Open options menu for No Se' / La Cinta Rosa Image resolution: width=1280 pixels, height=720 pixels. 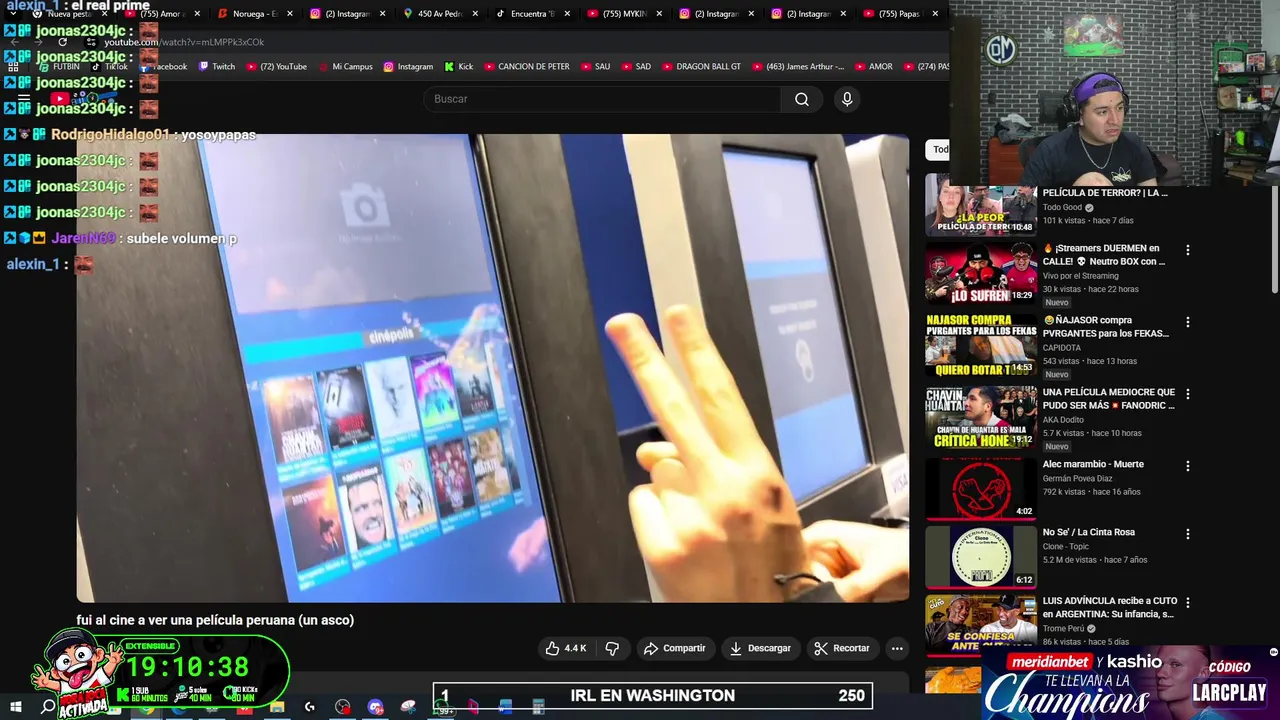pyautogui.click(x=1188, y=534)
